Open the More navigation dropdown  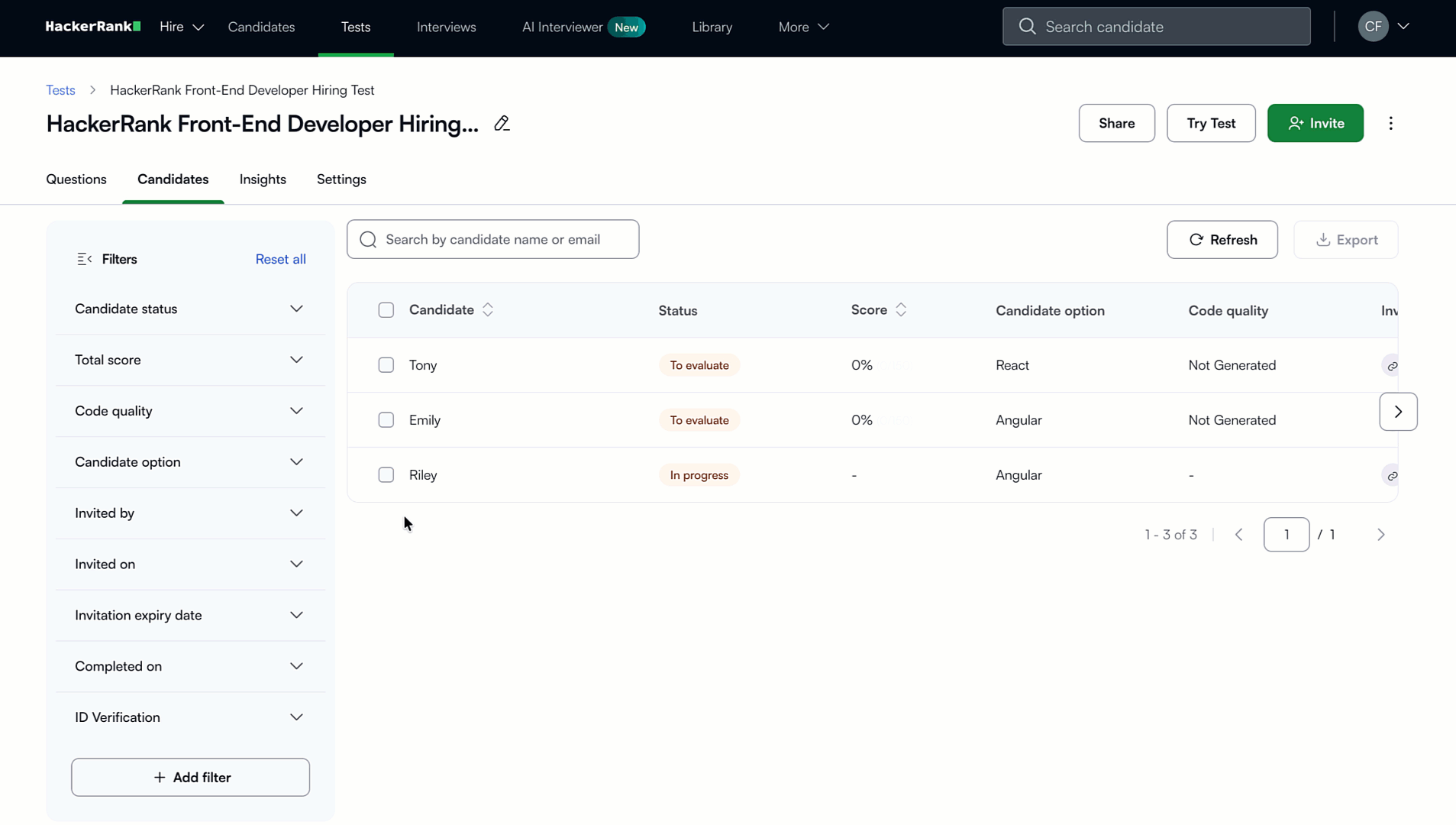[802, 26]
